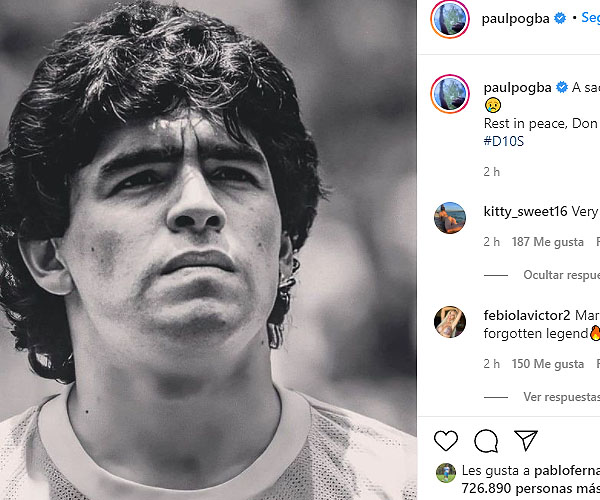The height and width of the screenshot is (500, 600).
Task: Click kitty_sweet16 username
Action: pyautogui.click(x=525, y=211)
